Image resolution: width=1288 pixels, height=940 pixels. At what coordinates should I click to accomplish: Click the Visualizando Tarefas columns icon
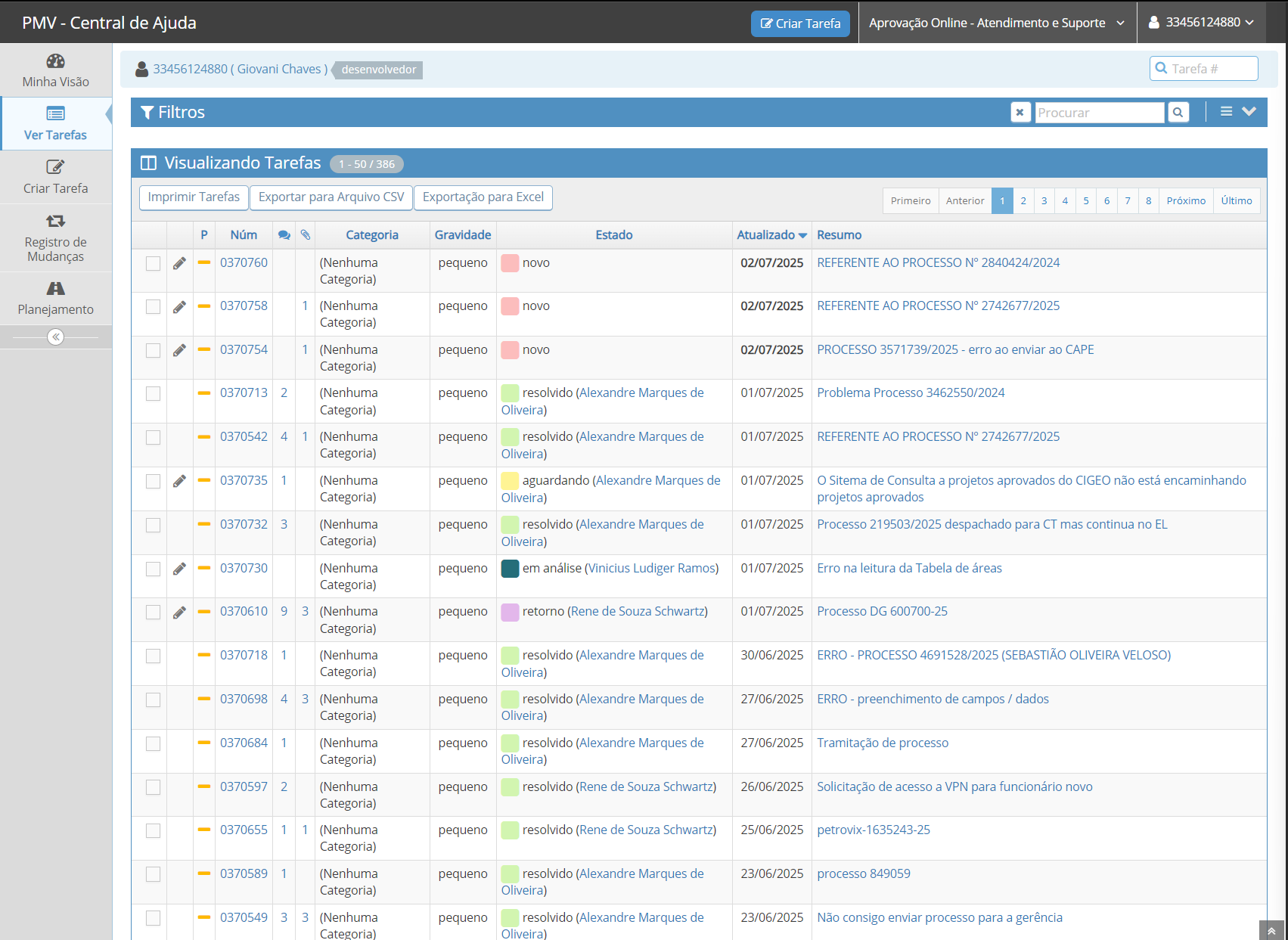(x=149, y=163)
